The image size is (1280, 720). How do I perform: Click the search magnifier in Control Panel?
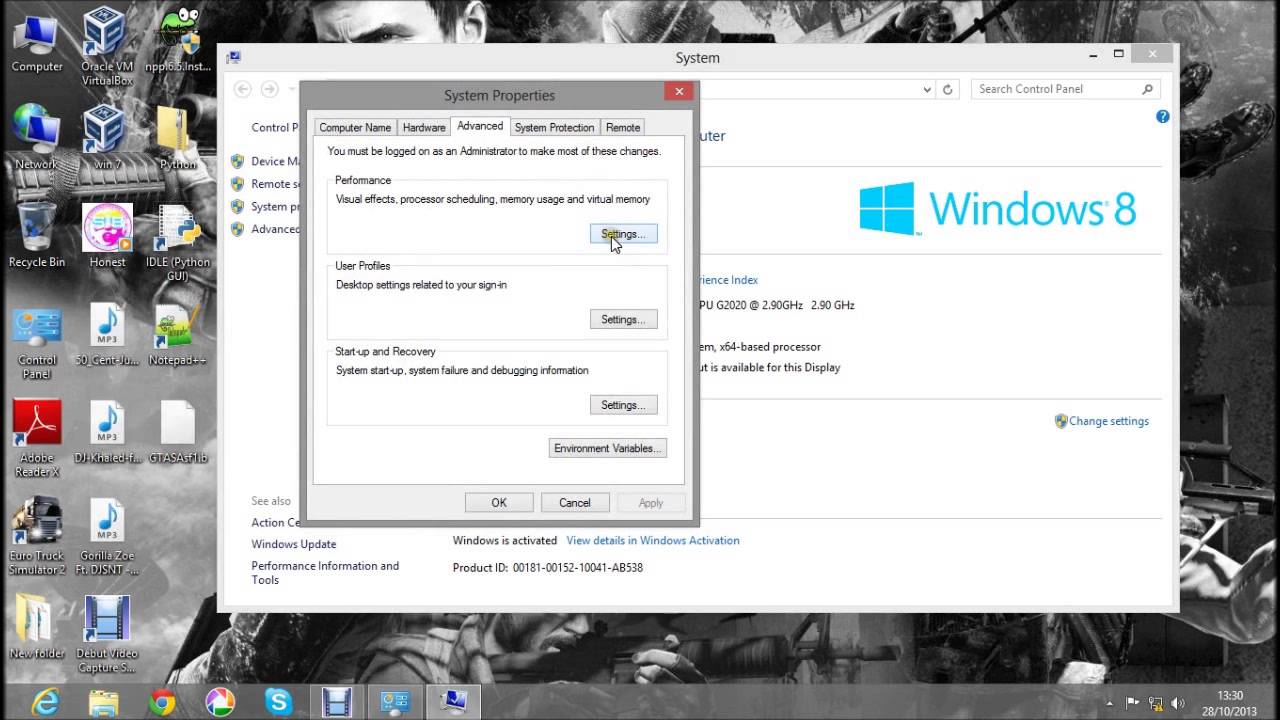pos(1148,89)
